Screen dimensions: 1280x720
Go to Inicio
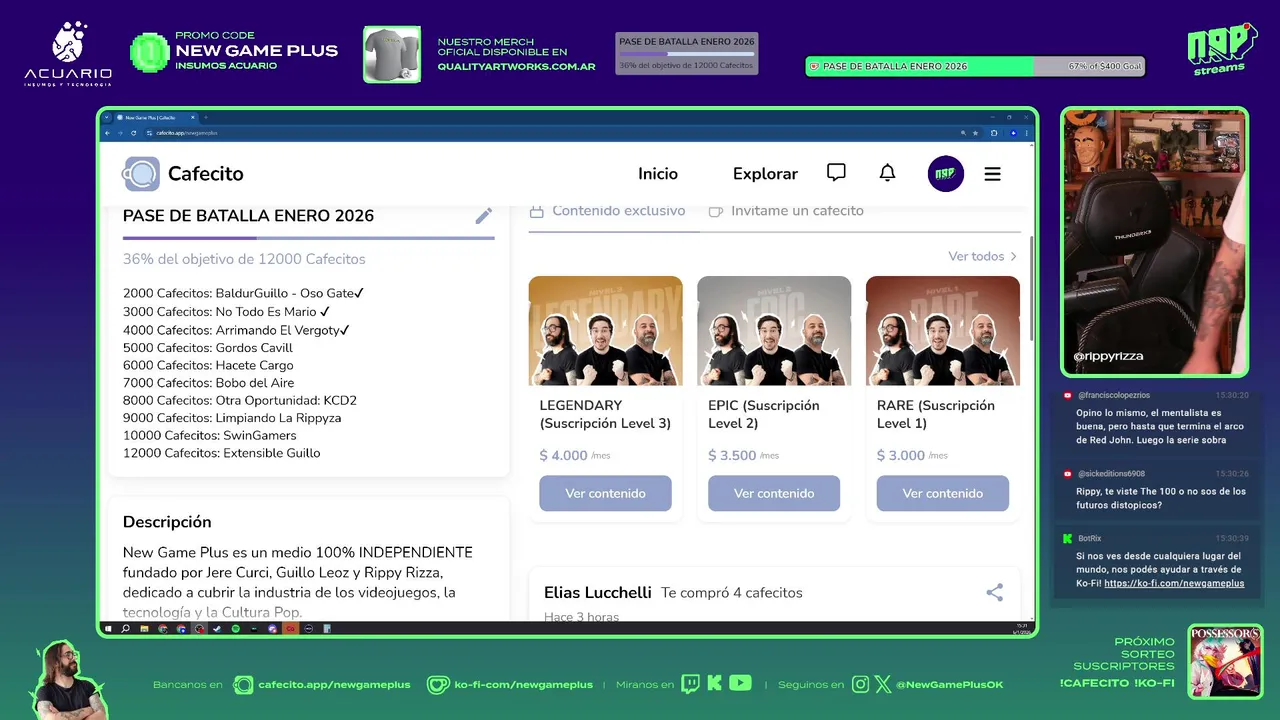[658, 174]
